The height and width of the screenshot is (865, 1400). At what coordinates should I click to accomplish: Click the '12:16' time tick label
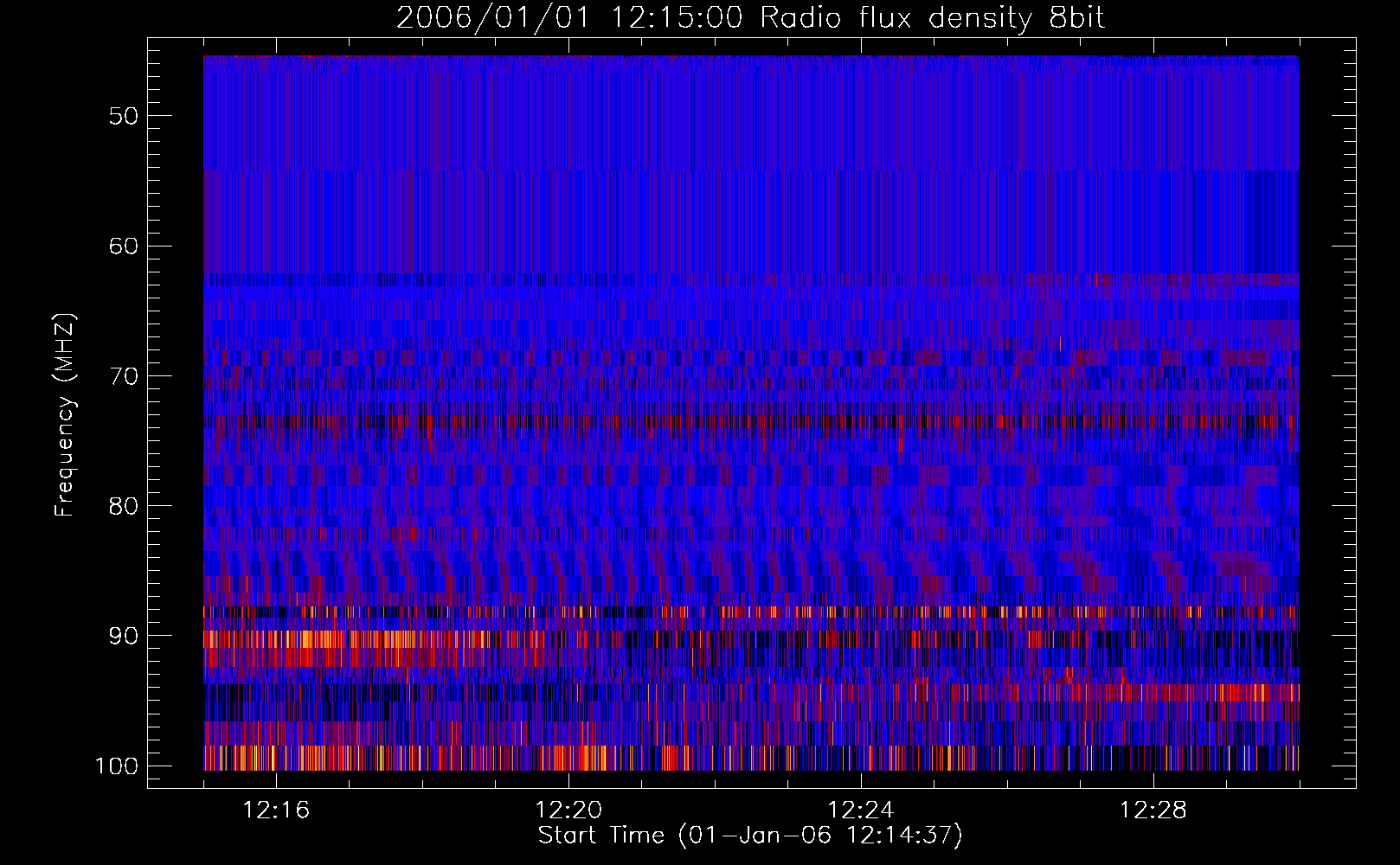(x=276, y=811)
